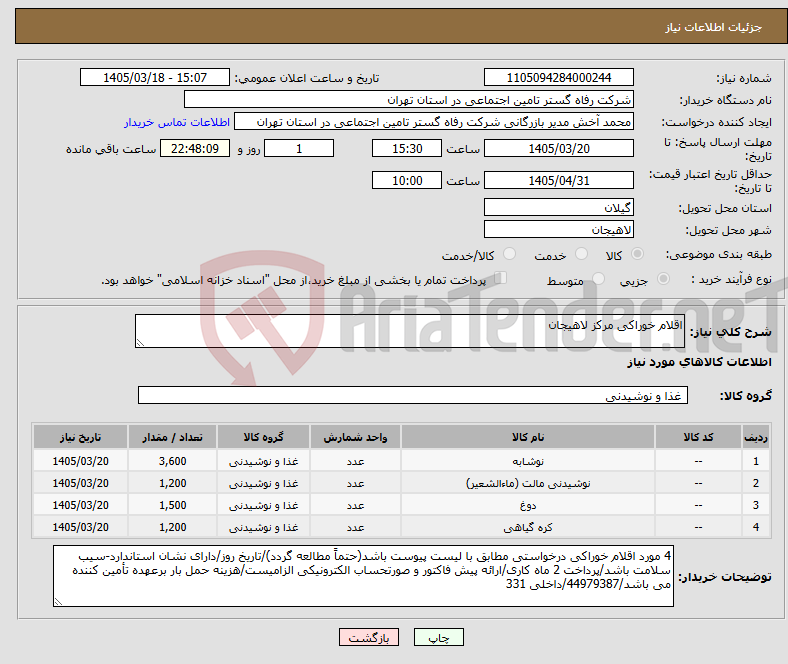Click the unit عدد in the دوغ row
Image resolution: width=788 pixels, height=664 pixels.
coord(355,505)
